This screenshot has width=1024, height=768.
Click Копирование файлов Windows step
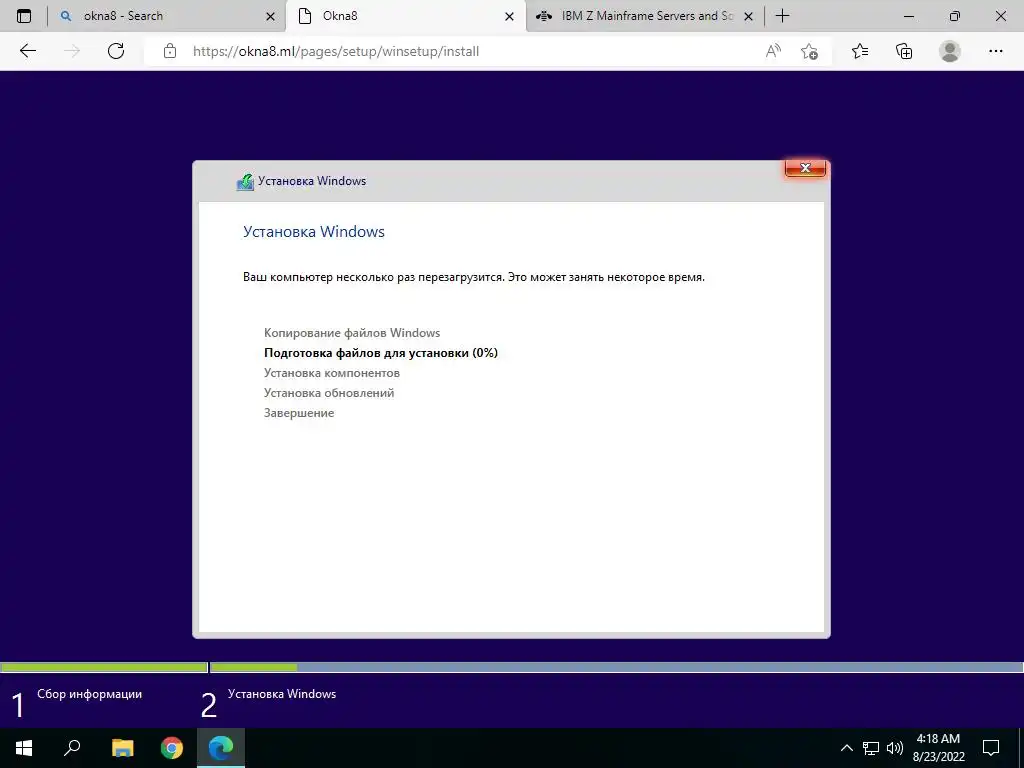(x=352, y=332)
